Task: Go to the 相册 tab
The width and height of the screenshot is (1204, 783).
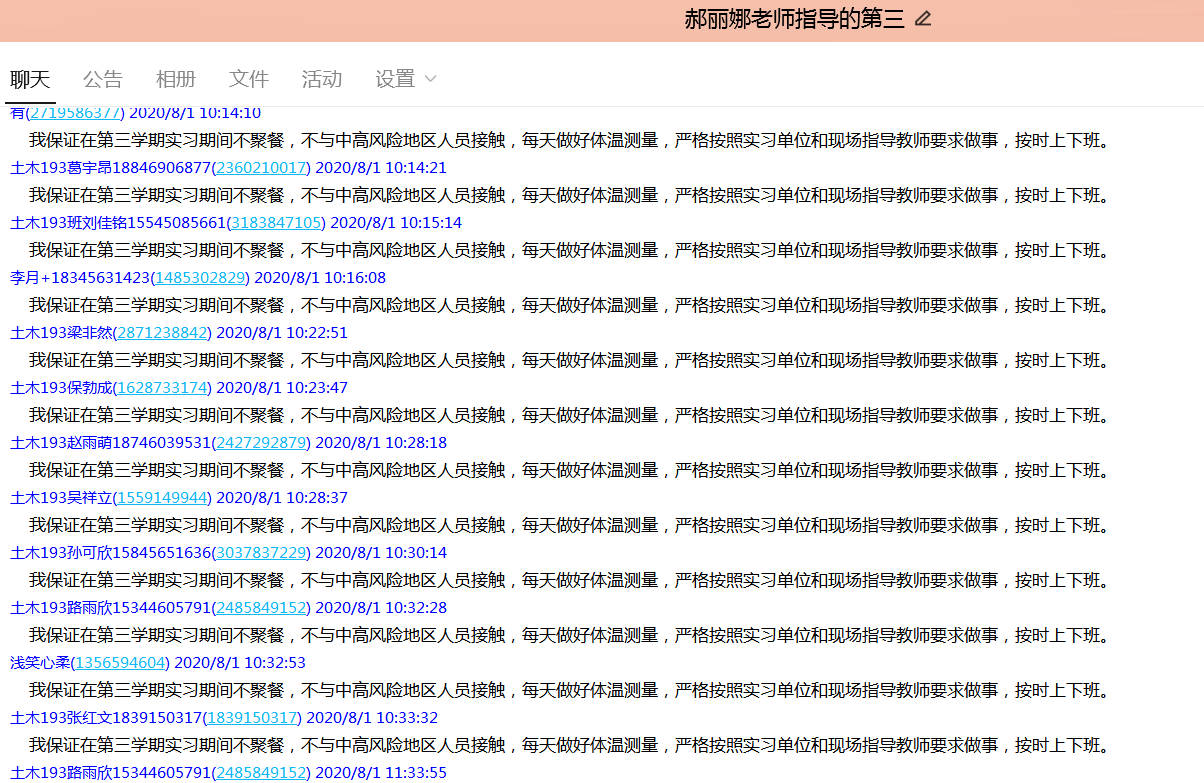Action: [176, 79]
